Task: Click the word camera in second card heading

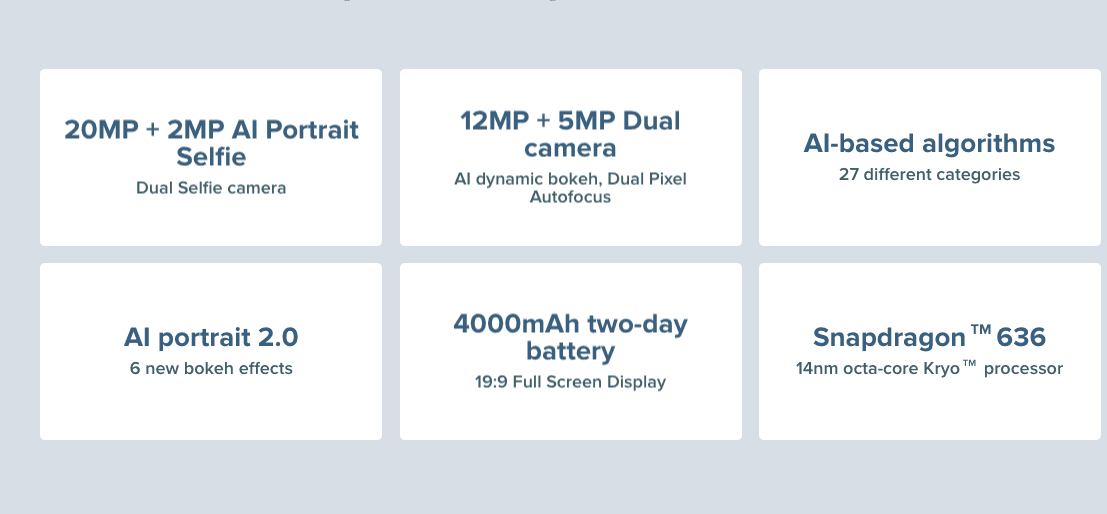Action: pos(570,148)
